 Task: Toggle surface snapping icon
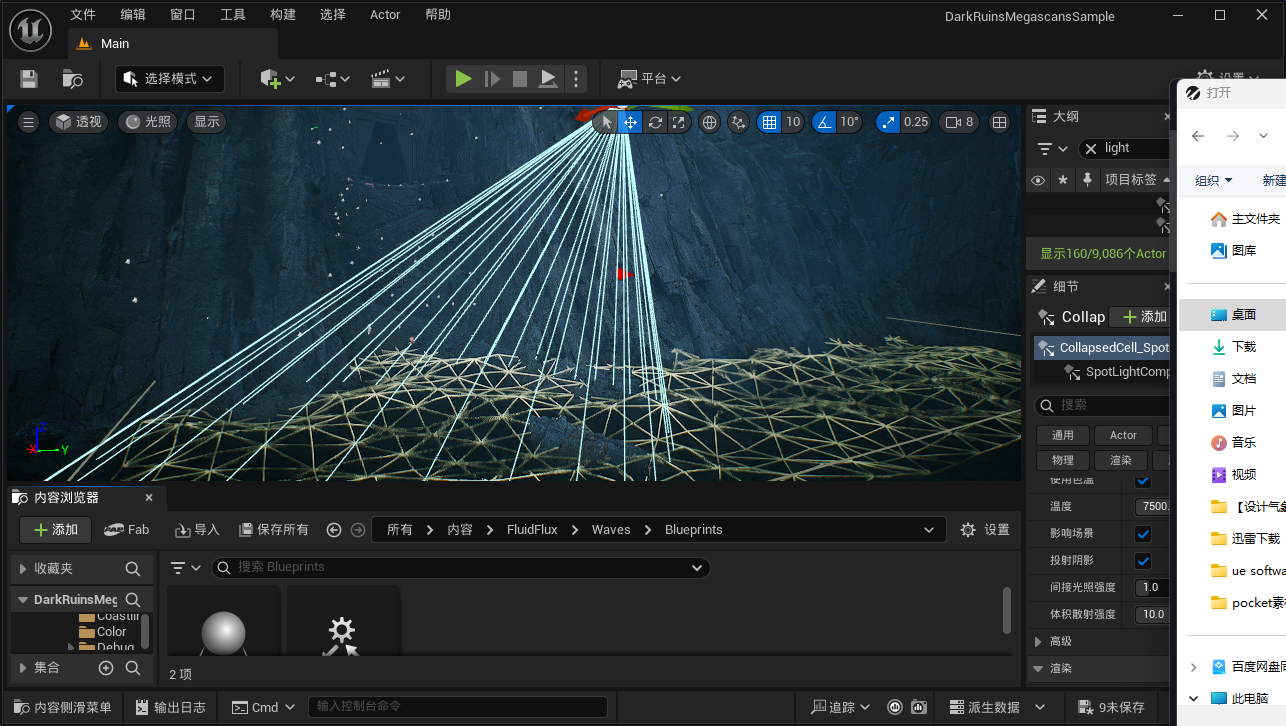(x=739, y=122)
